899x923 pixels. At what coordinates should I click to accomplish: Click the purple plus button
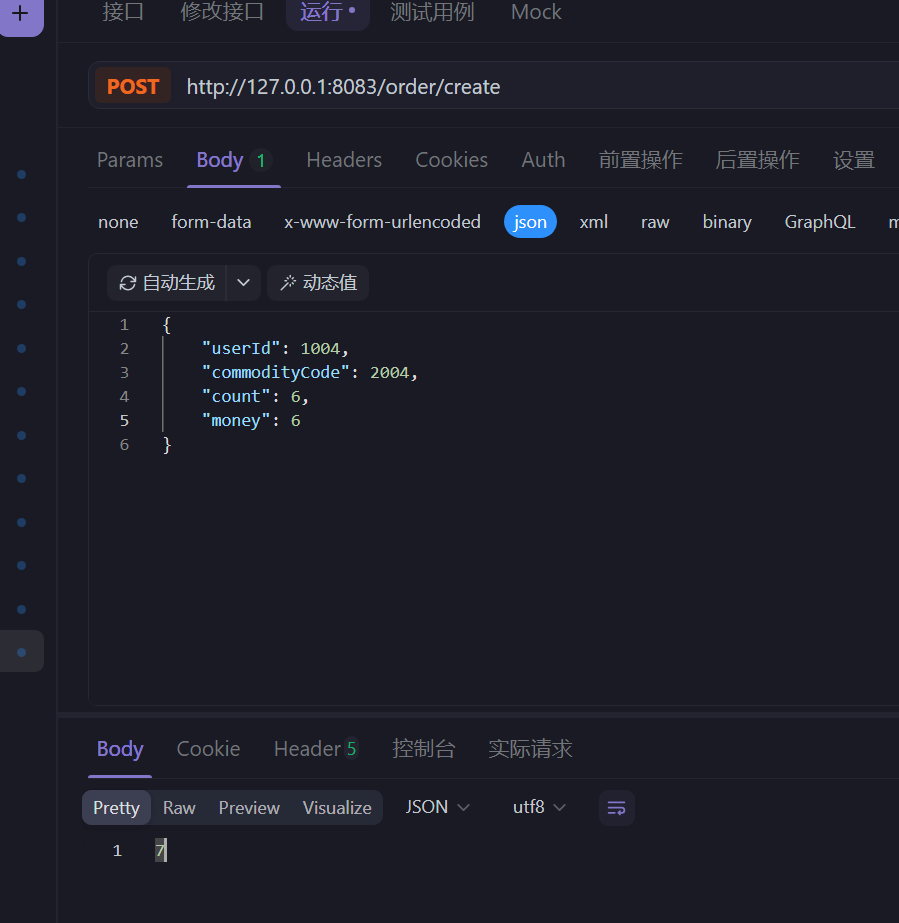pyautogui.click(x=21, y=14)
